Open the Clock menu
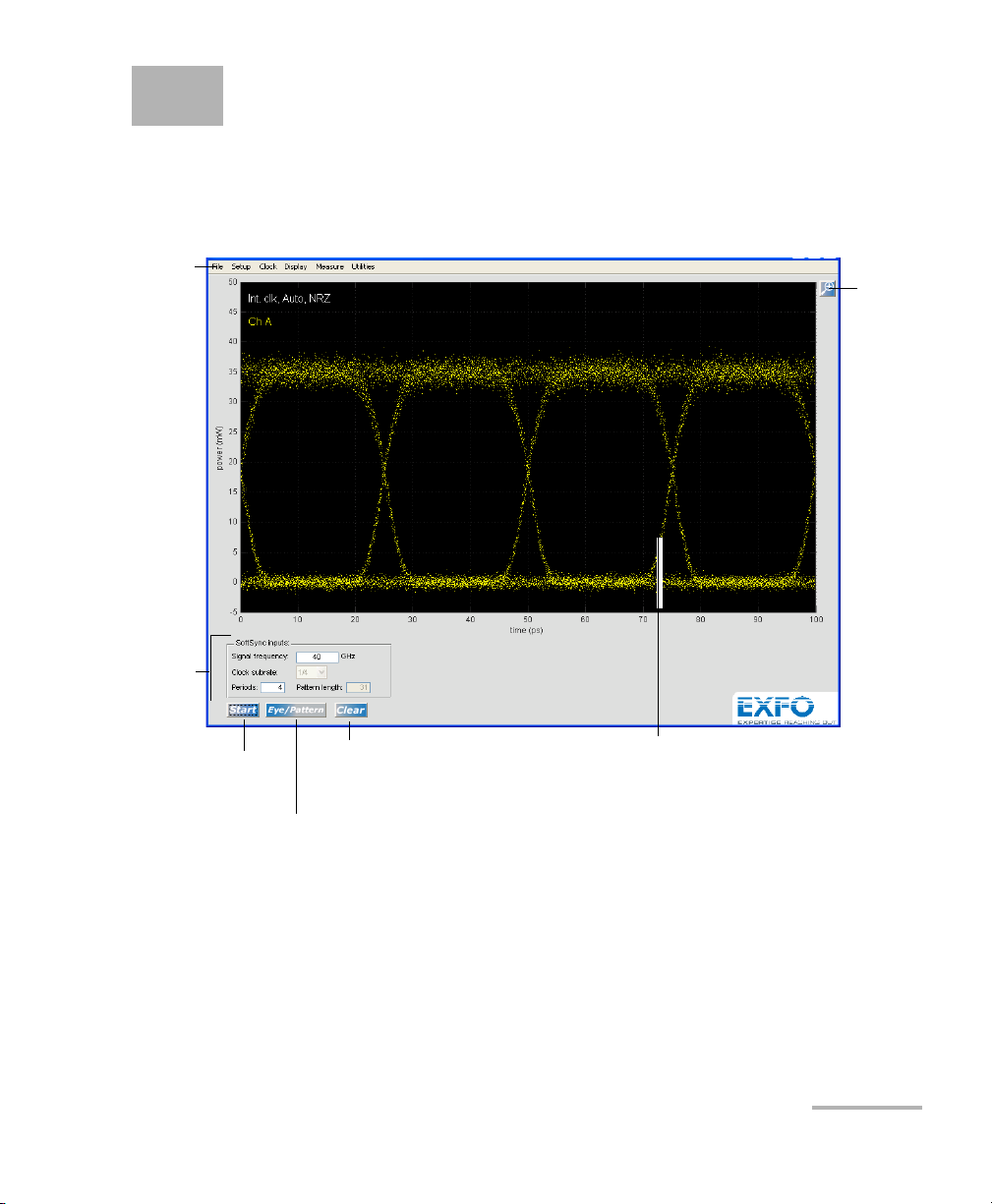 click(267, 266)
